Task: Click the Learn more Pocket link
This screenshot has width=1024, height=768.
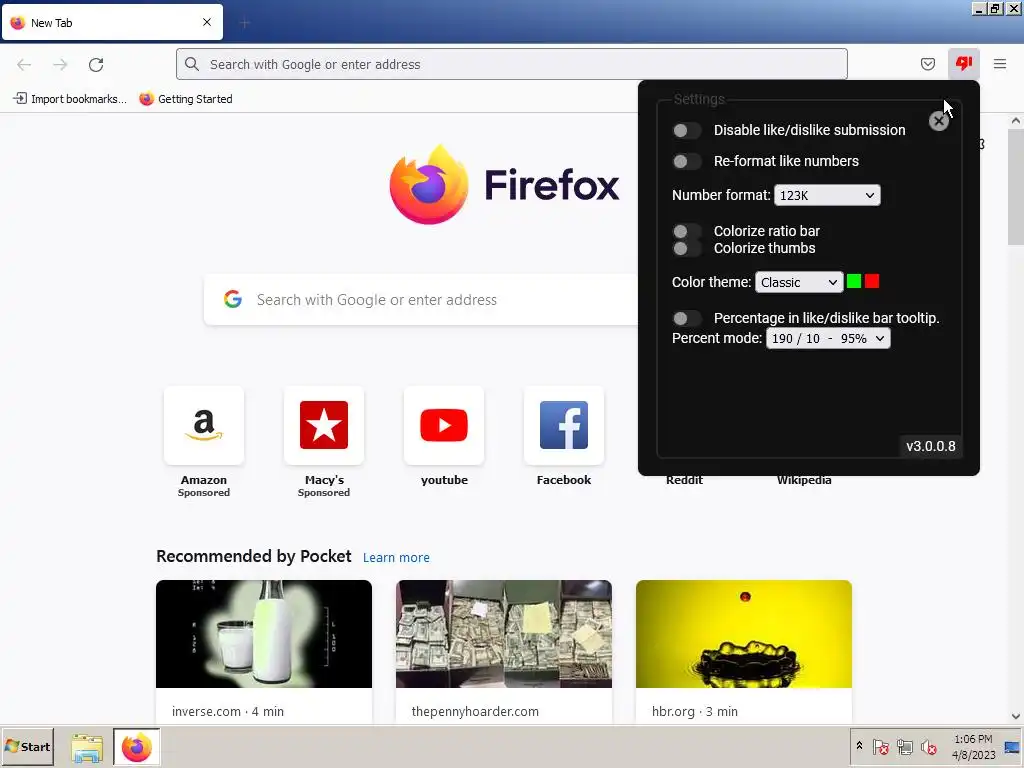Action: tap(396, 558)
